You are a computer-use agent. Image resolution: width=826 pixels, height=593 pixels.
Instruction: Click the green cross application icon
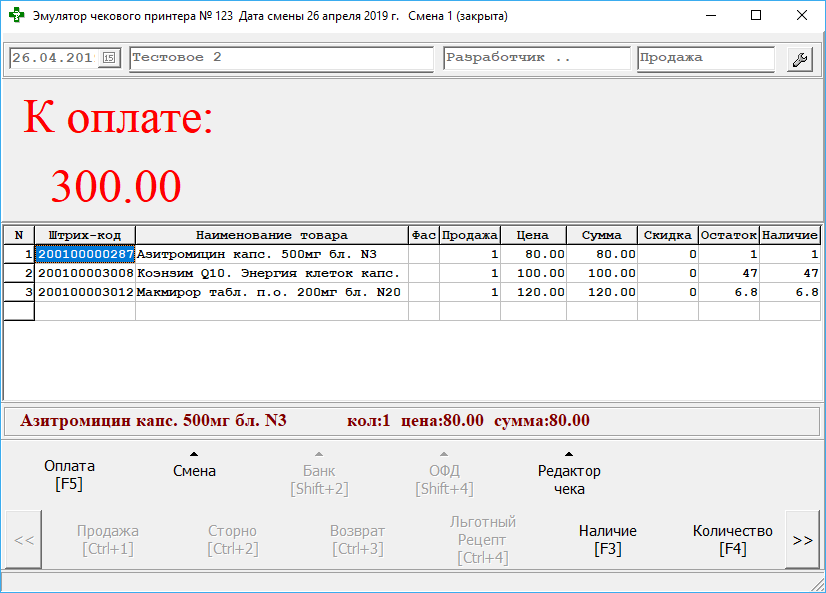[x=16, y=16]
